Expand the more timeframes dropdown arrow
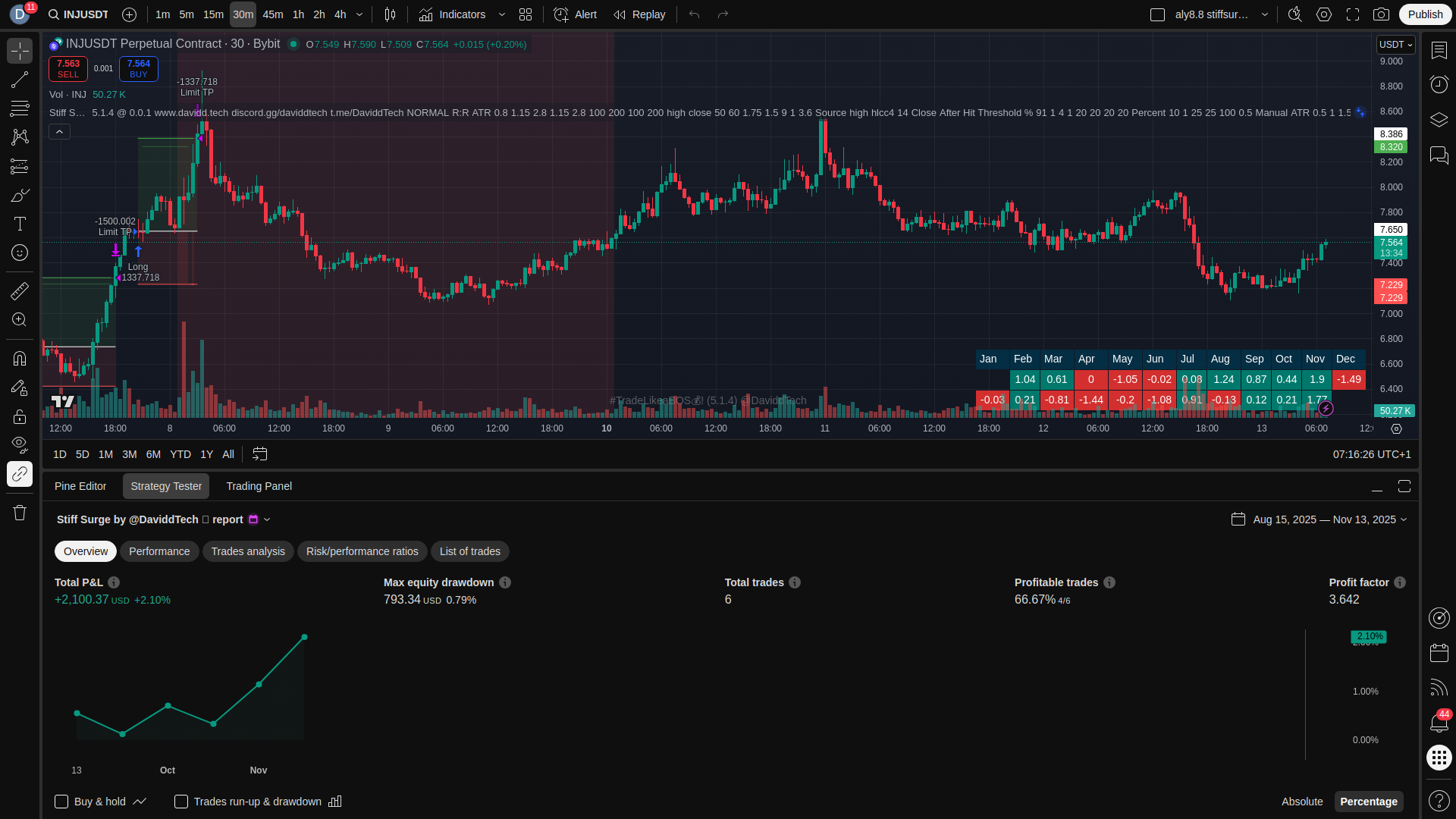This screenshot has width=1456, height=819. point(359,14)
